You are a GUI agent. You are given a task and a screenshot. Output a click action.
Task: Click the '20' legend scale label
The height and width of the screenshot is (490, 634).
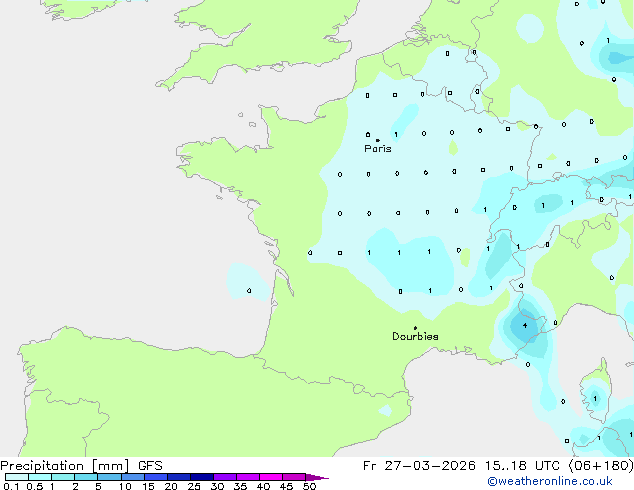(171, 486)
